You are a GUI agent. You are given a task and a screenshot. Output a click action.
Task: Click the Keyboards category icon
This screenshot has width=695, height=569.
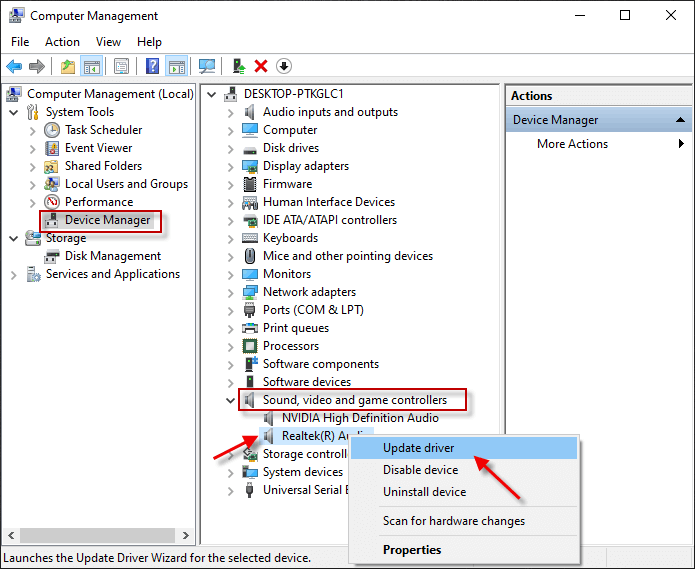250,238
